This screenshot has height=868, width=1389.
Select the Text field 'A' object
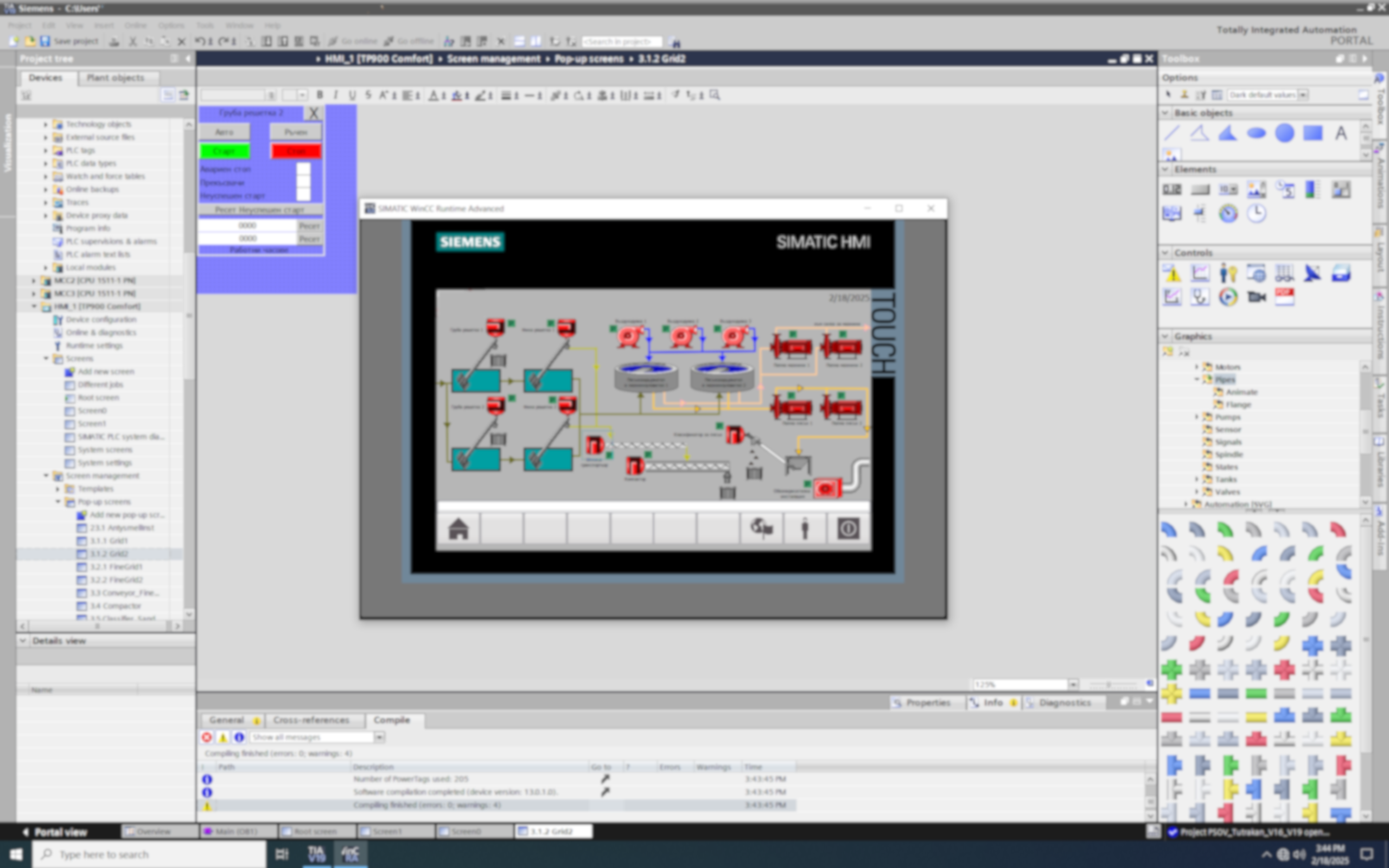(x=1341, y=133)
